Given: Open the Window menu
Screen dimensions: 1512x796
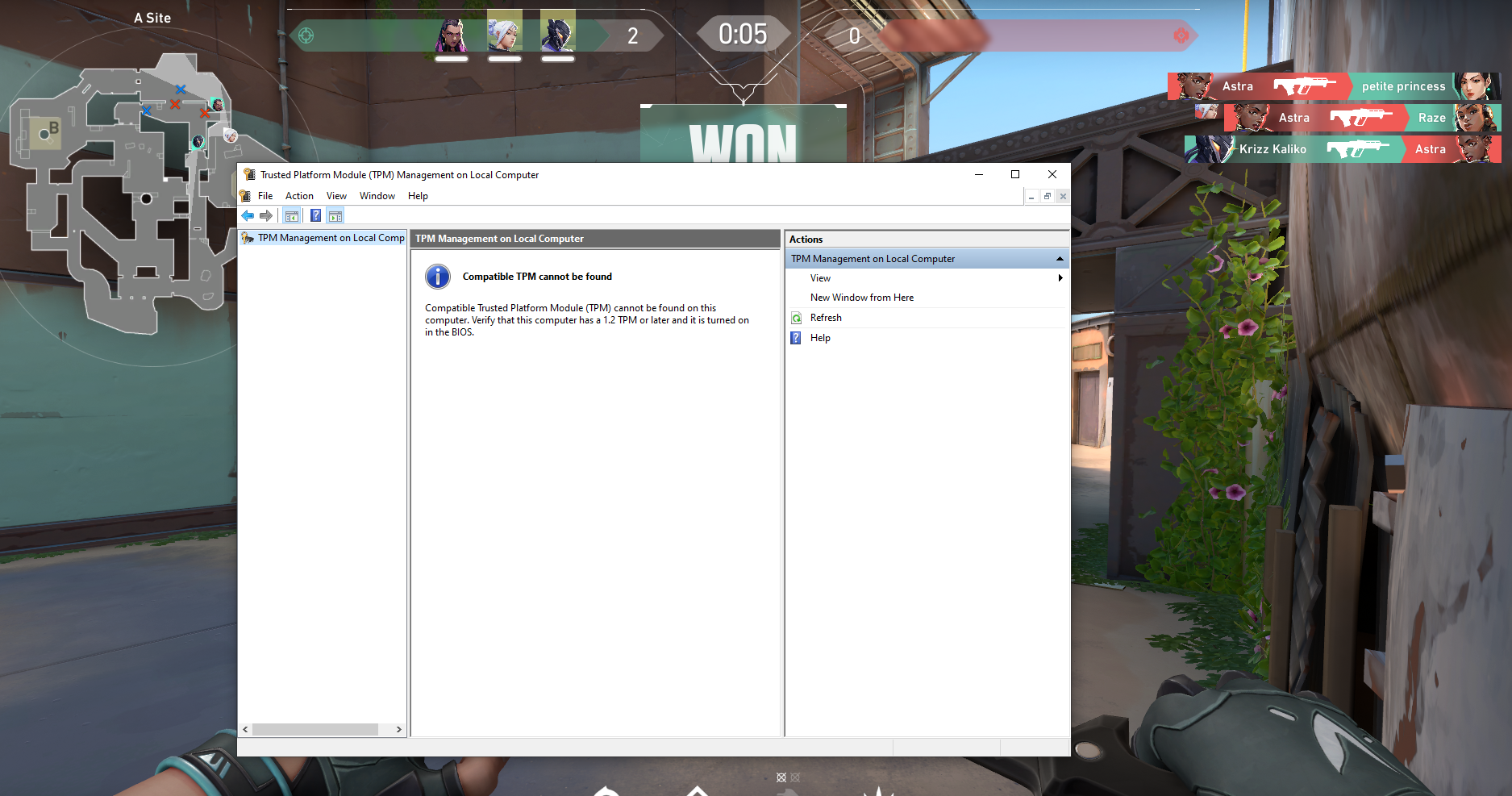Looking at the screenshot, I should [377, 196].
